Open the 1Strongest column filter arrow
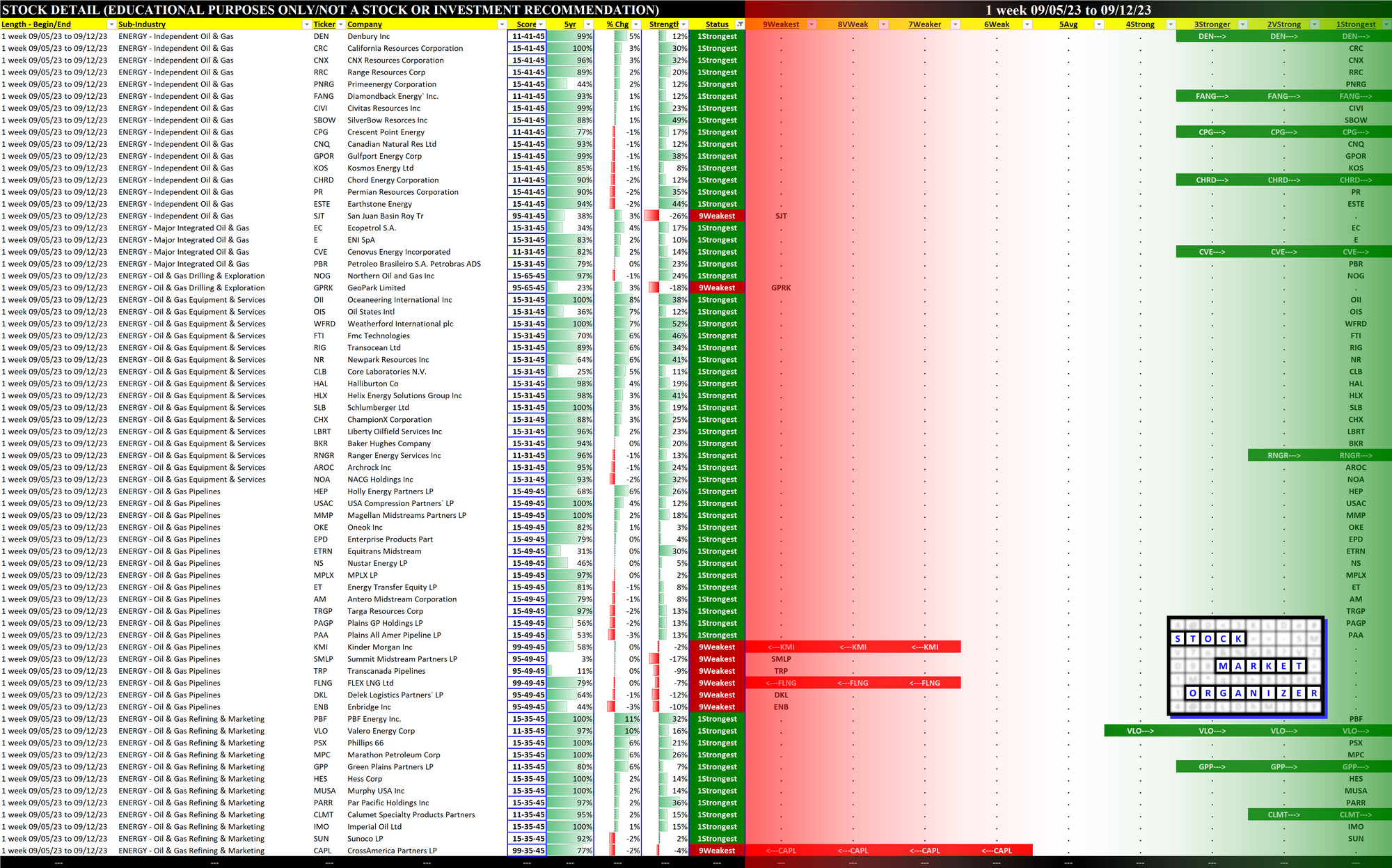 tap(1386, 24)
